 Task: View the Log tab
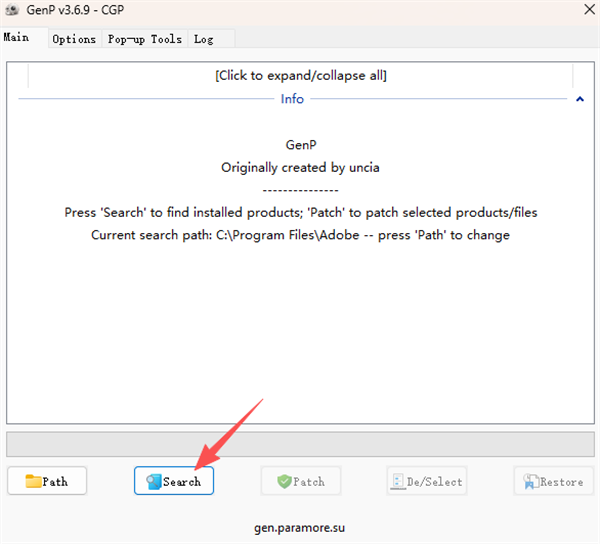click(x=211, y=39)
